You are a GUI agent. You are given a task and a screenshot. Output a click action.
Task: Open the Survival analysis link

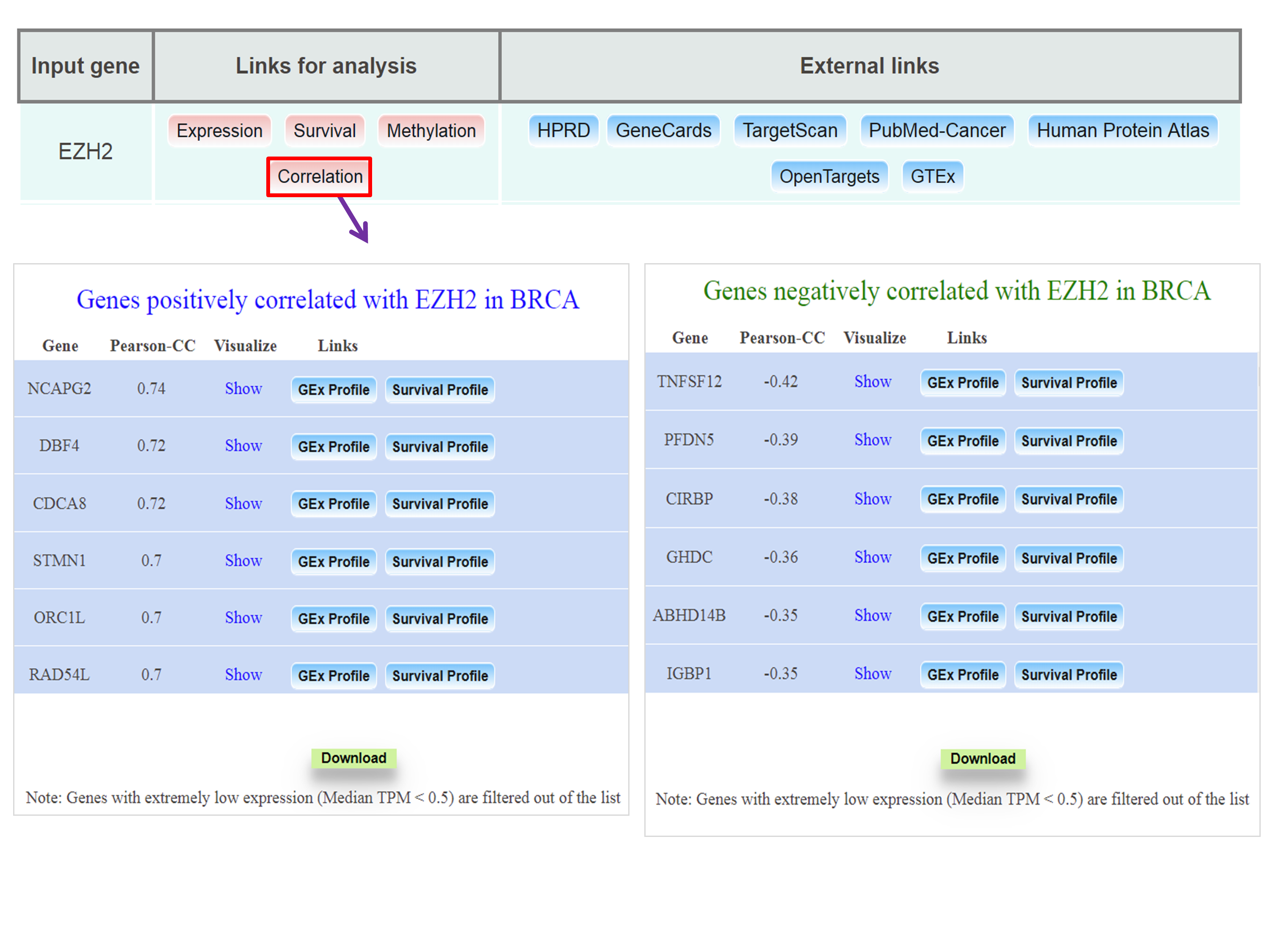click(324, 131)
